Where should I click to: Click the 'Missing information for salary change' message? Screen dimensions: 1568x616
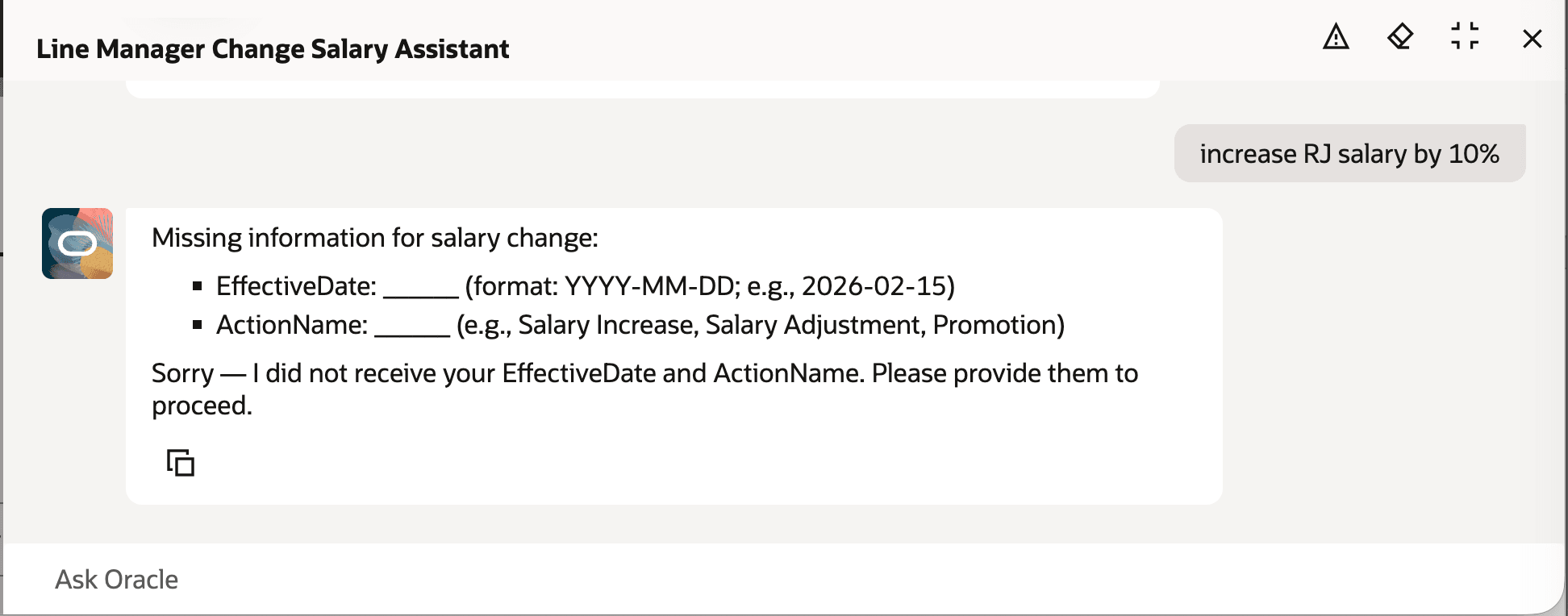coord(373,237)
